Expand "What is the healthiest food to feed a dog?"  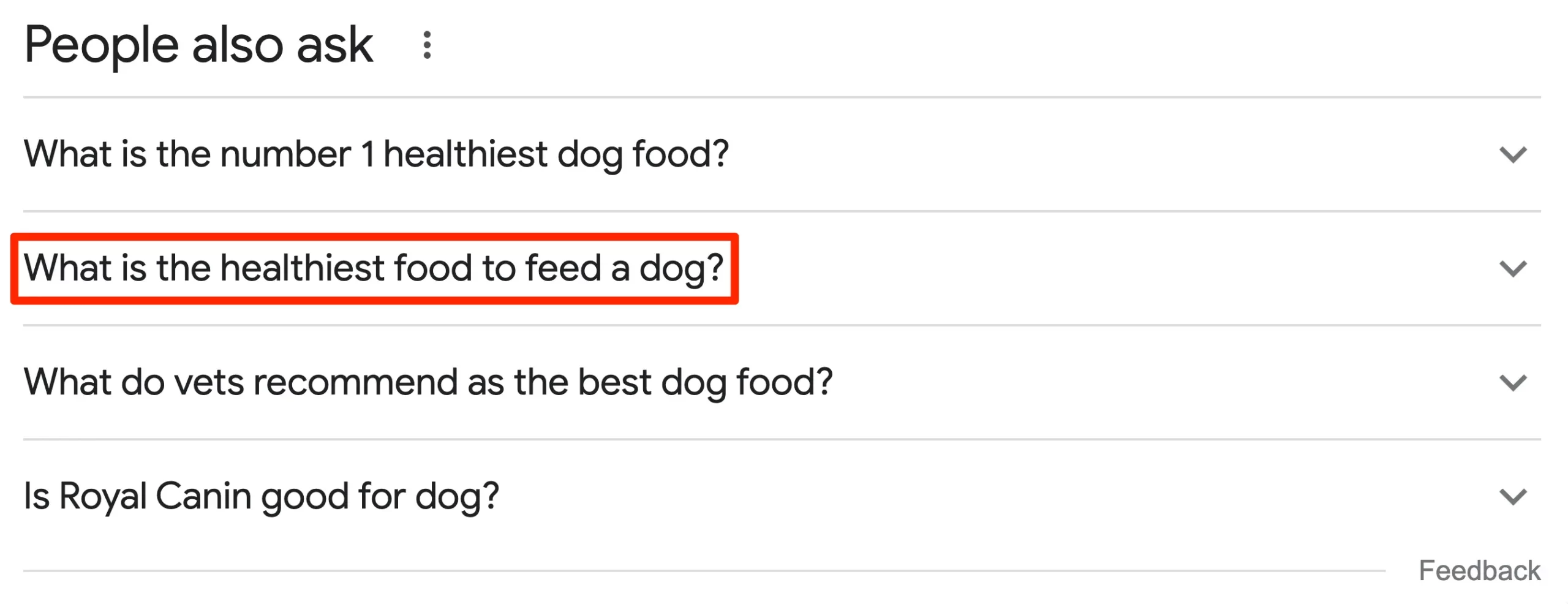374,268
